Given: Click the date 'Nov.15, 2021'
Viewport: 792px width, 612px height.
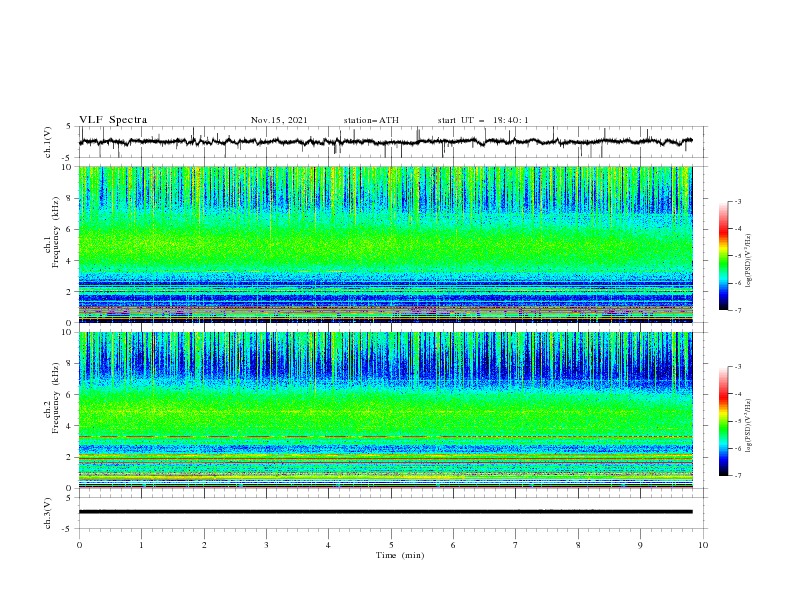Looking at the screenshot, I should coord(279,120).
